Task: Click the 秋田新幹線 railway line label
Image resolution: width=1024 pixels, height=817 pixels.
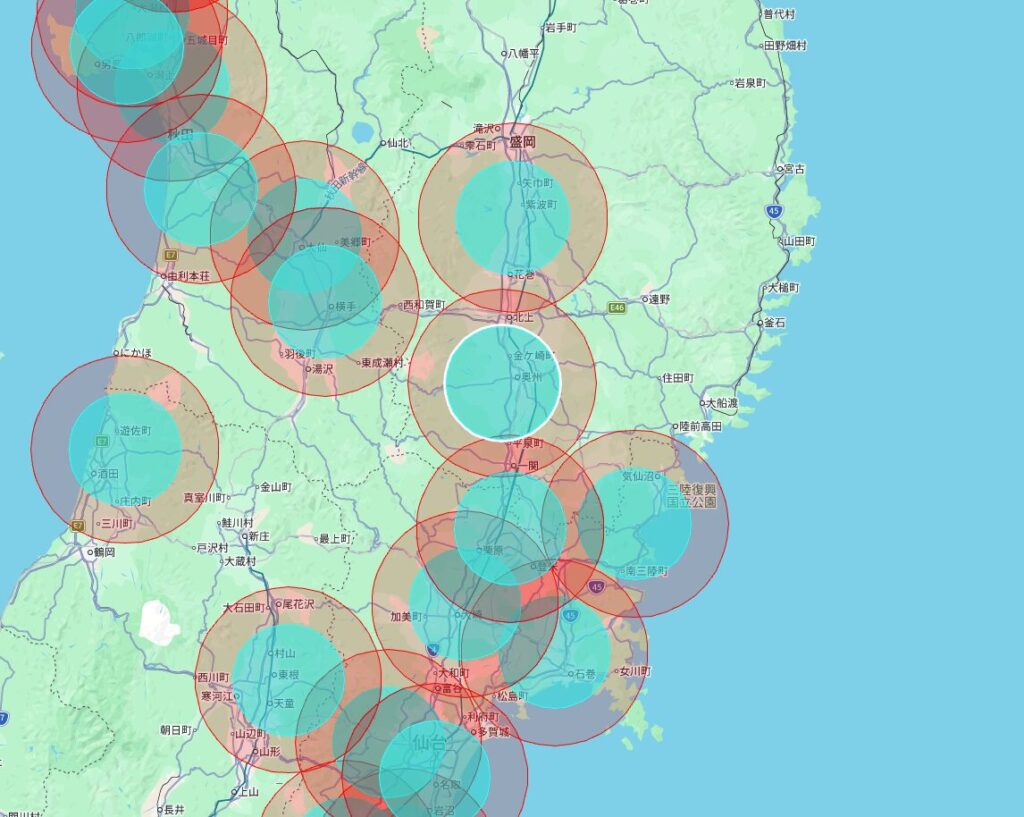Action: 347,181
